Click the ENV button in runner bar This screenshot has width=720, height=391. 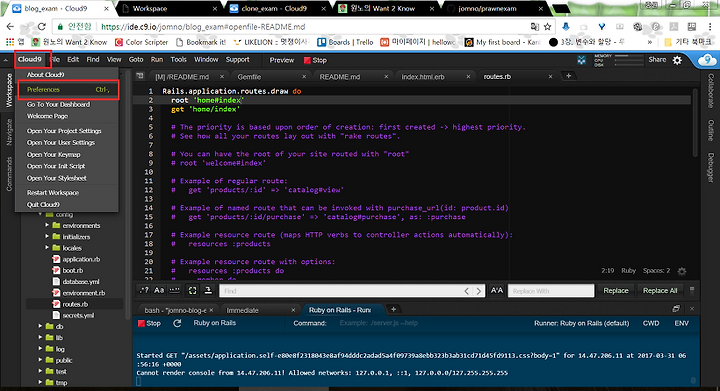tap(681, 323)
